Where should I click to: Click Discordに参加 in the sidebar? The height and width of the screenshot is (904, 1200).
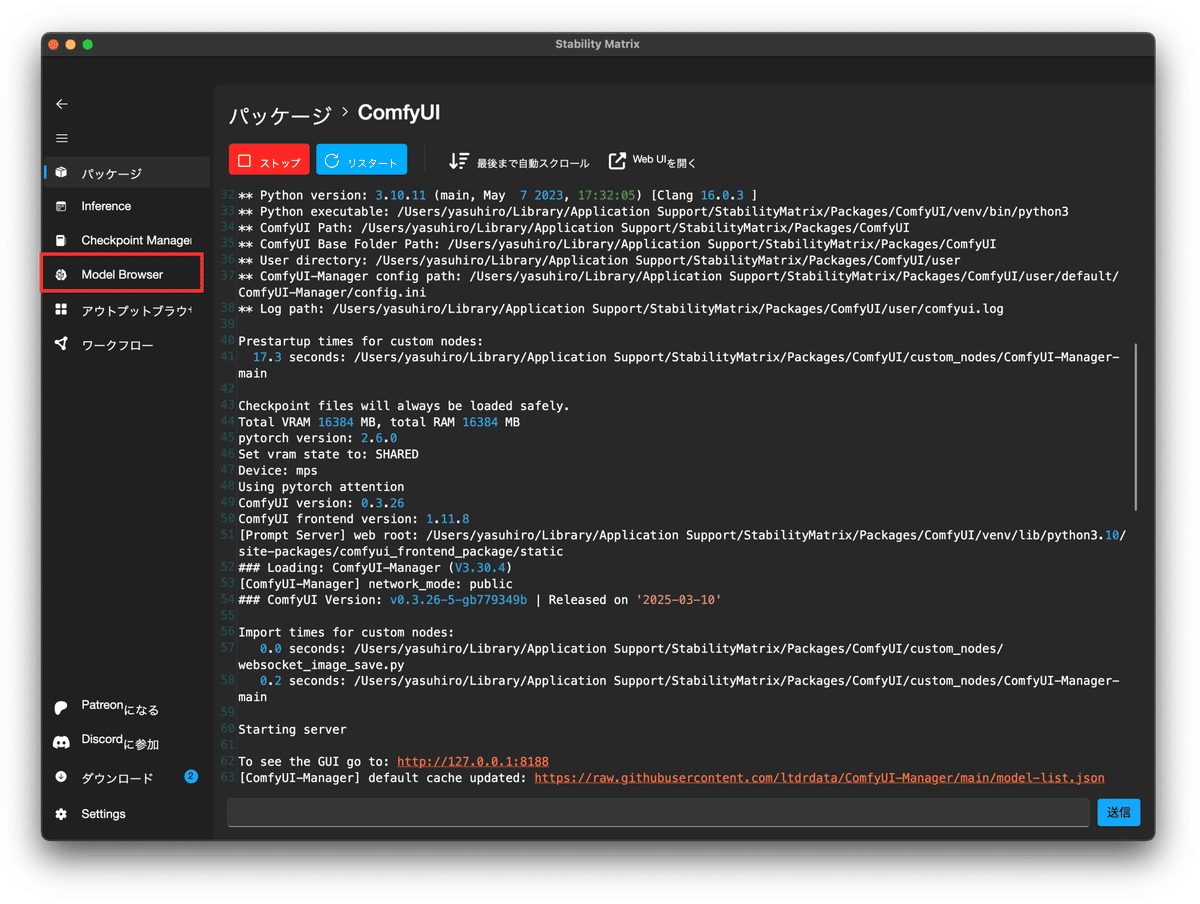coord(125,743)
